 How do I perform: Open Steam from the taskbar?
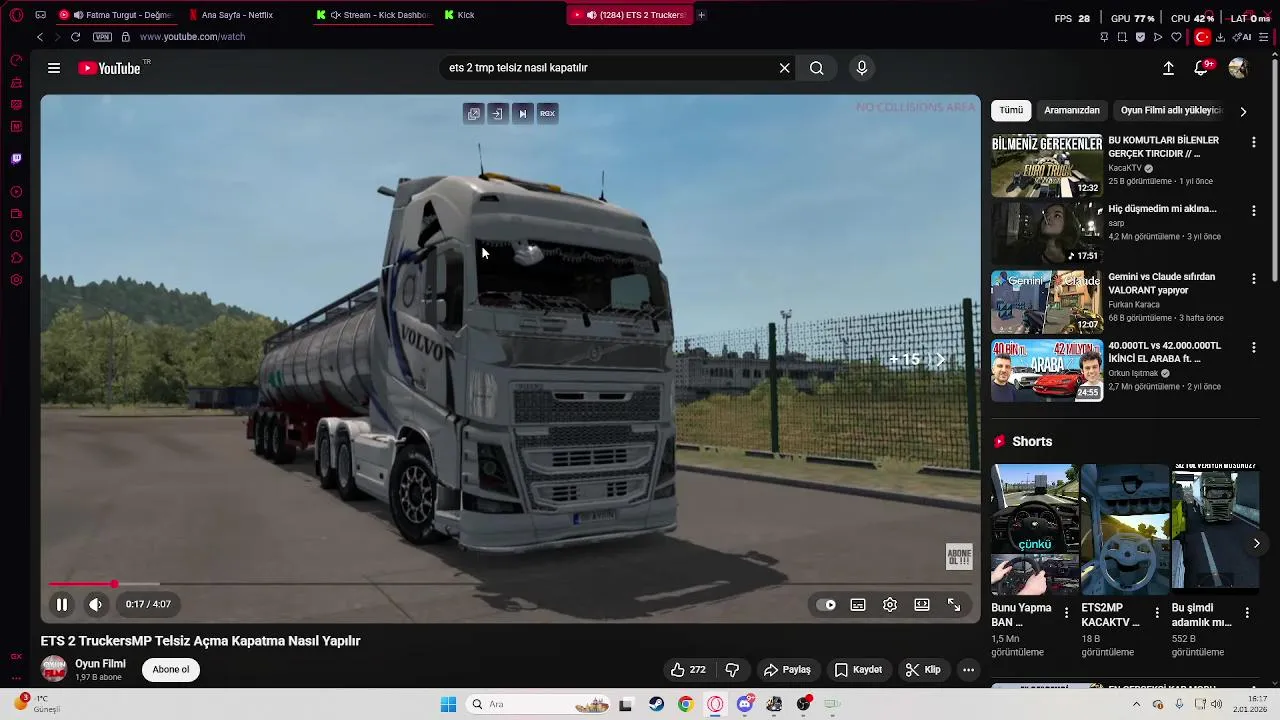pos(656,704)
